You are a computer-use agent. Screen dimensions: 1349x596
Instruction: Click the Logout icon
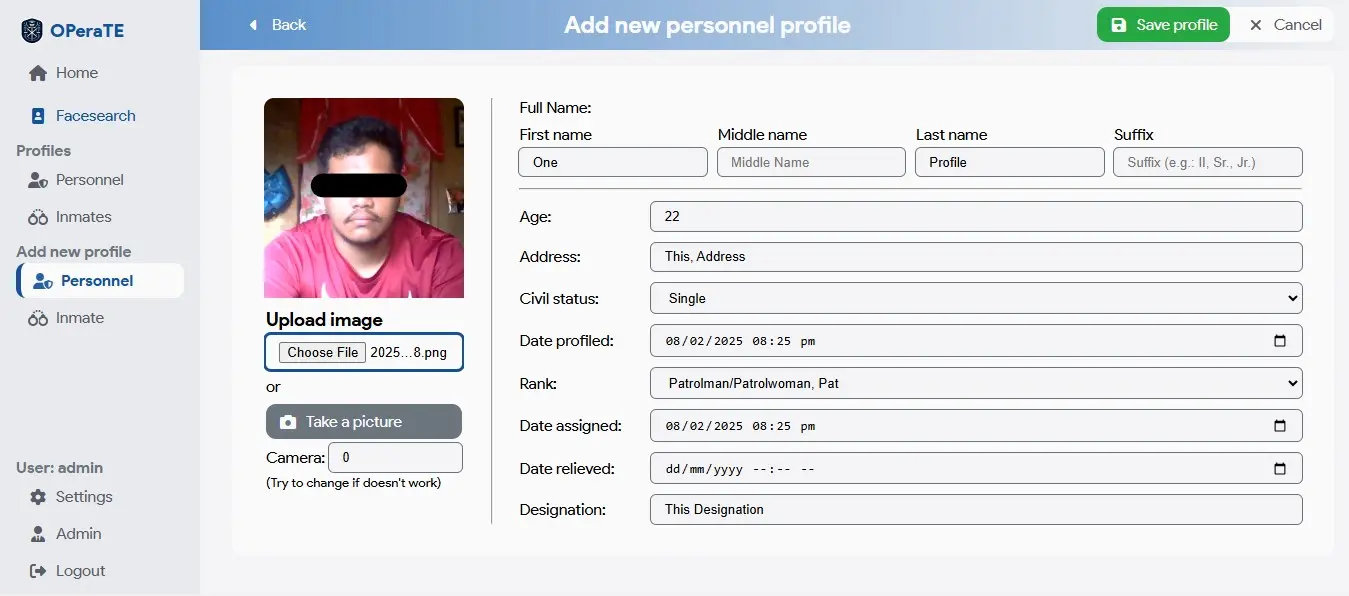(38, 571)
